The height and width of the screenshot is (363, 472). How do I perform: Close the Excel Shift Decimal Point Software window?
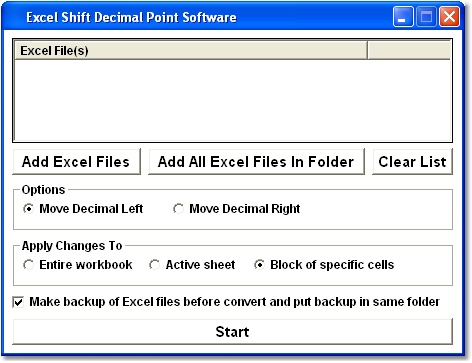(449, 17)
